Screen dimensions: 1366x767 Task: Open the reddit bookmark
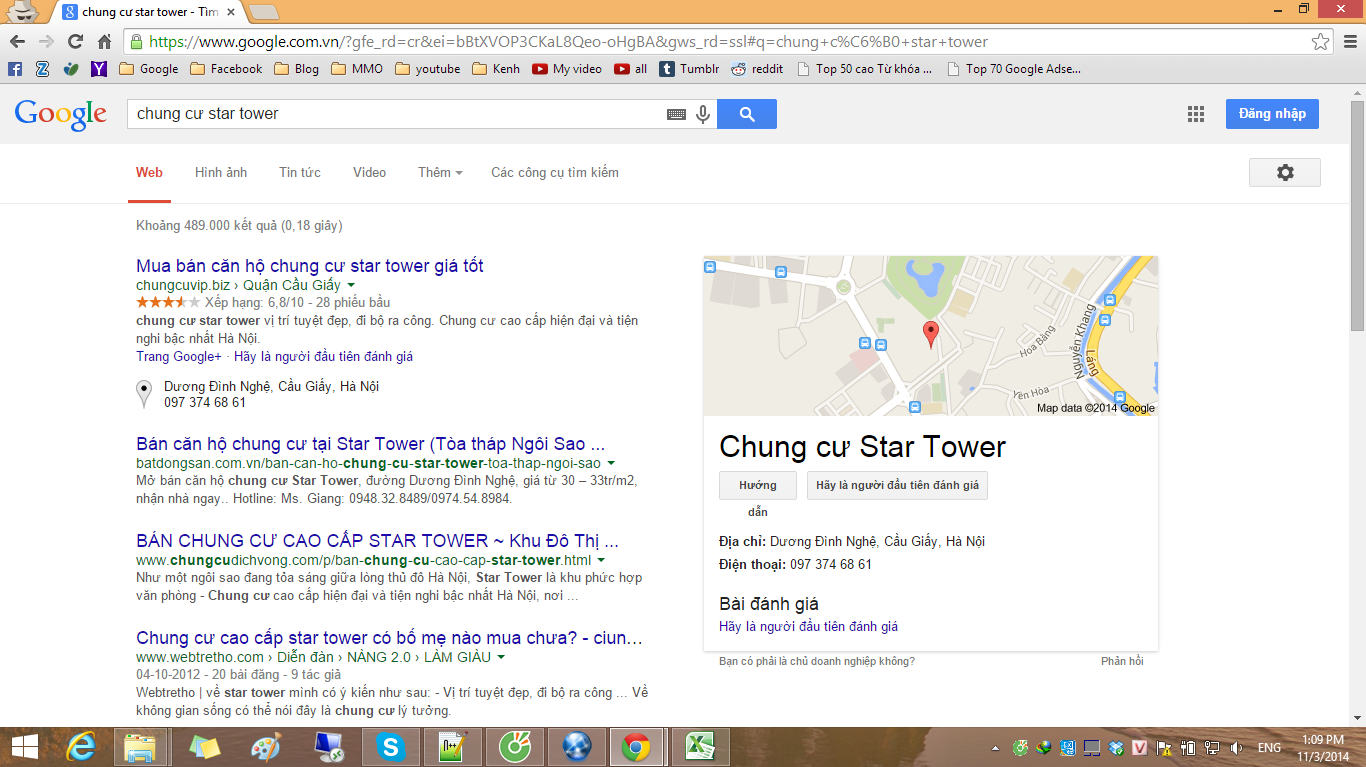click(x=758, y=69)
